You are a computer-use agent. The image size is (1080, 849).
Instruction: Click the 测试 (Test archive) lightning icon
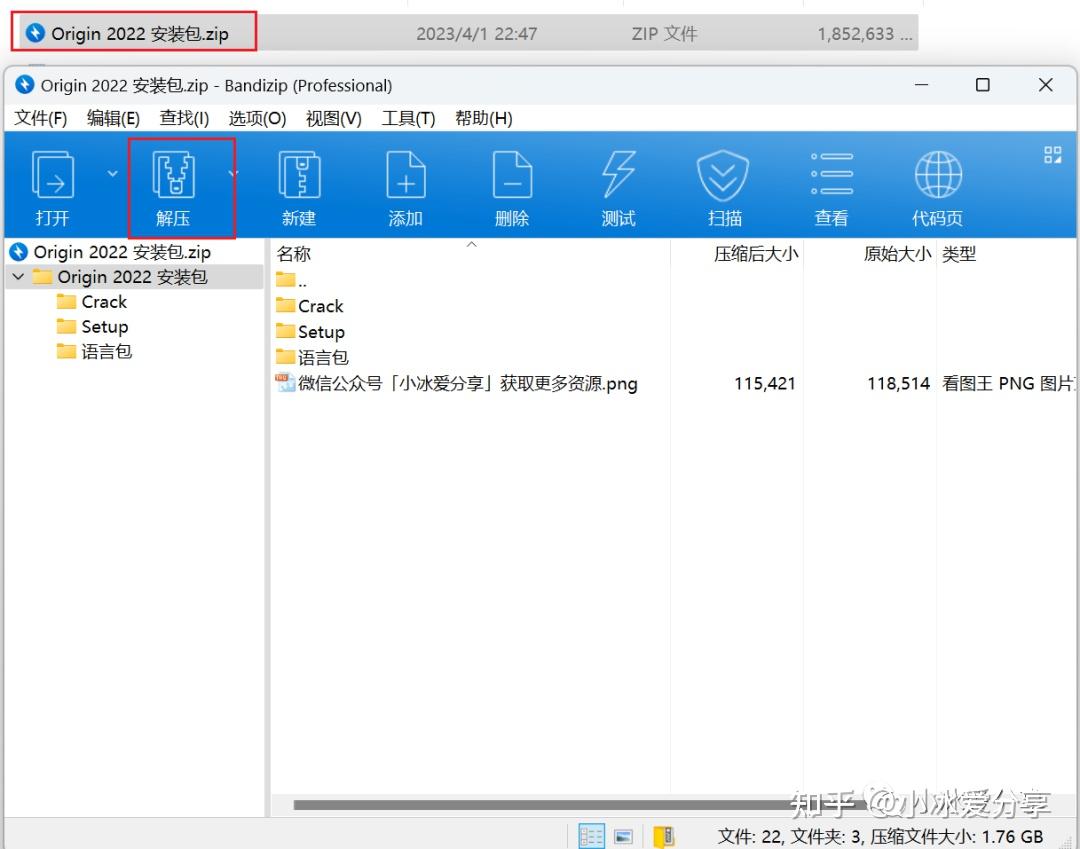pos(617,186)
